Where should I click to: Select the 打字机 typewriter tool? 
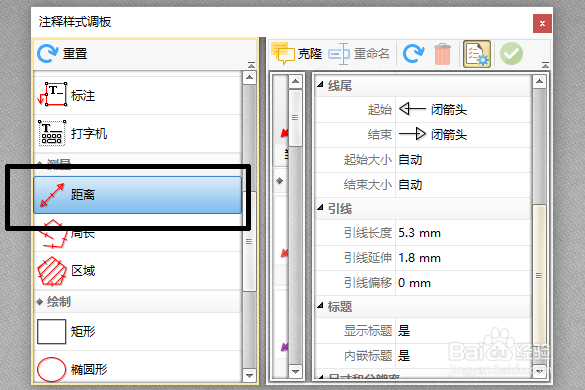click(138, 134)
